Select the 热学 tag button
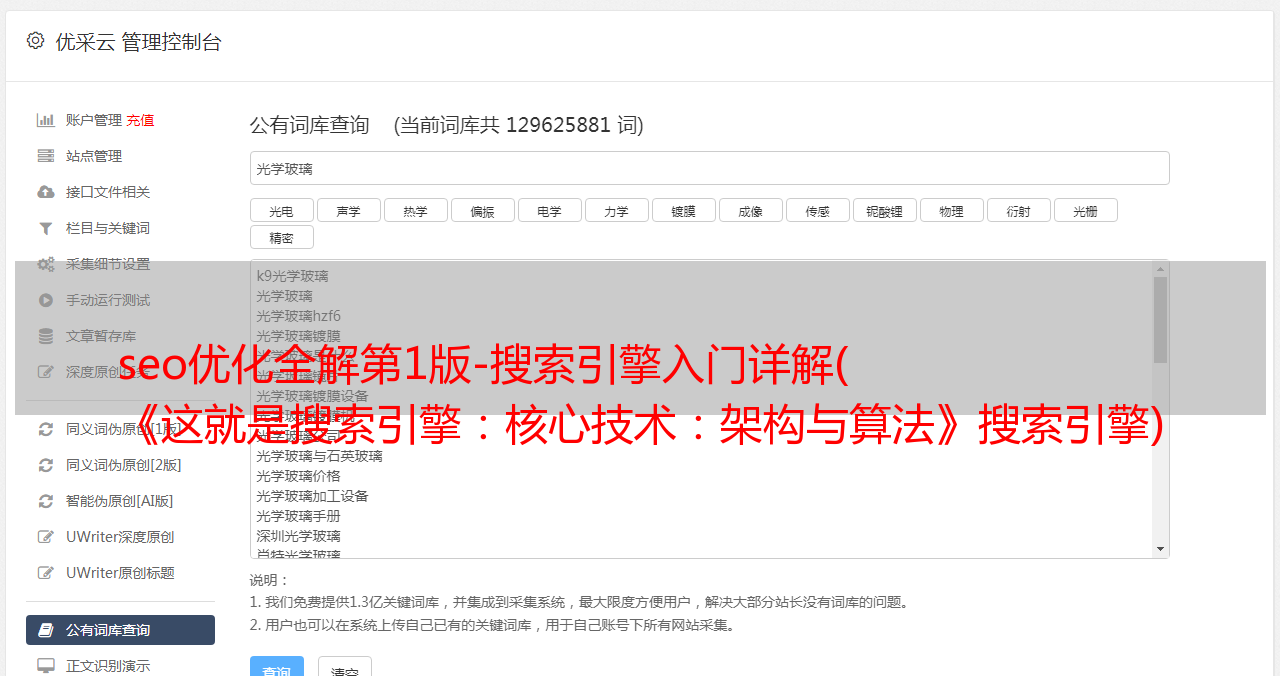Viewport: 1280px width, 676px height. pyautogui.click(x=415, y=210)
